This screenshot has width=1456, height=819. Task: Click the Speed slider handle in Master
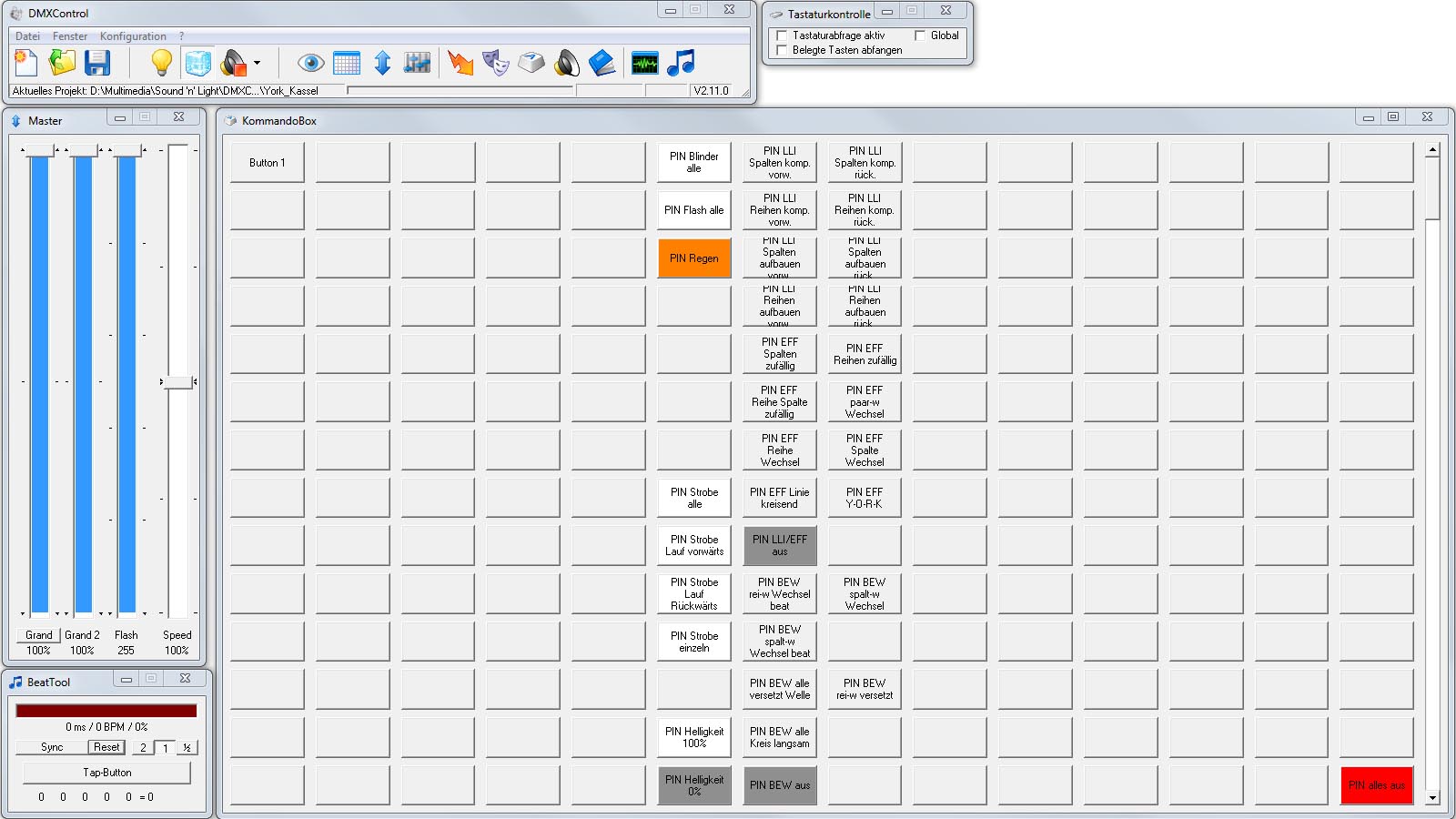tap(178, 382)
